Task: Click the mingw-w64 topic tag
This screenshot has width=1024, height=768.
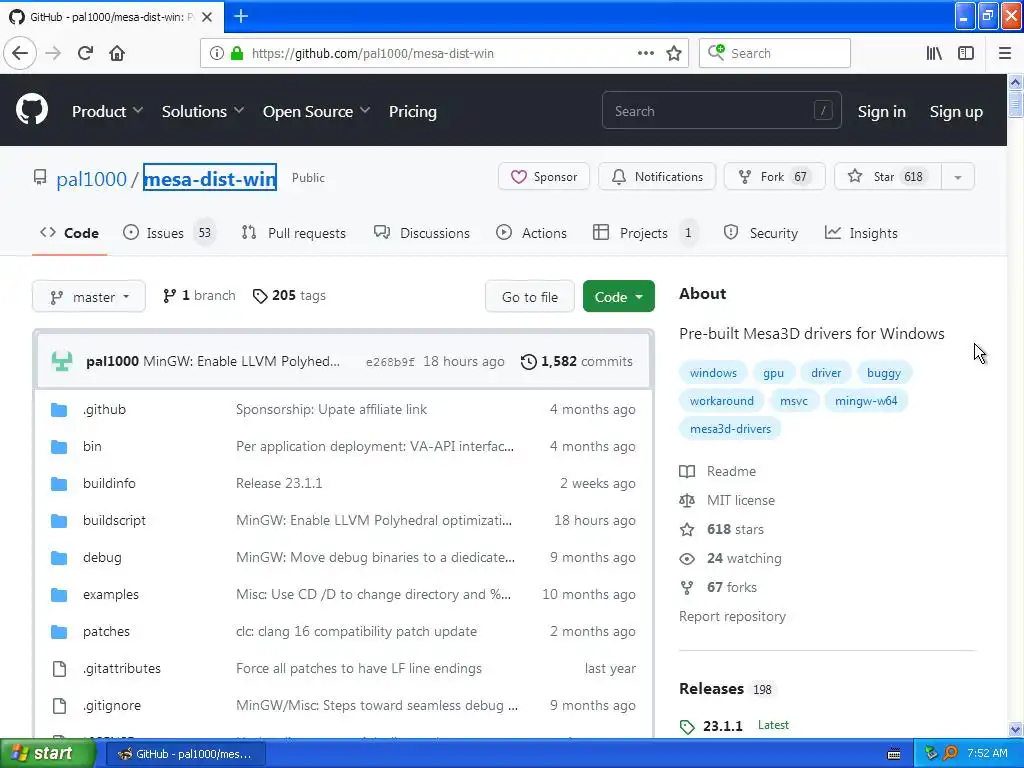Action: [x=866, y=401]
